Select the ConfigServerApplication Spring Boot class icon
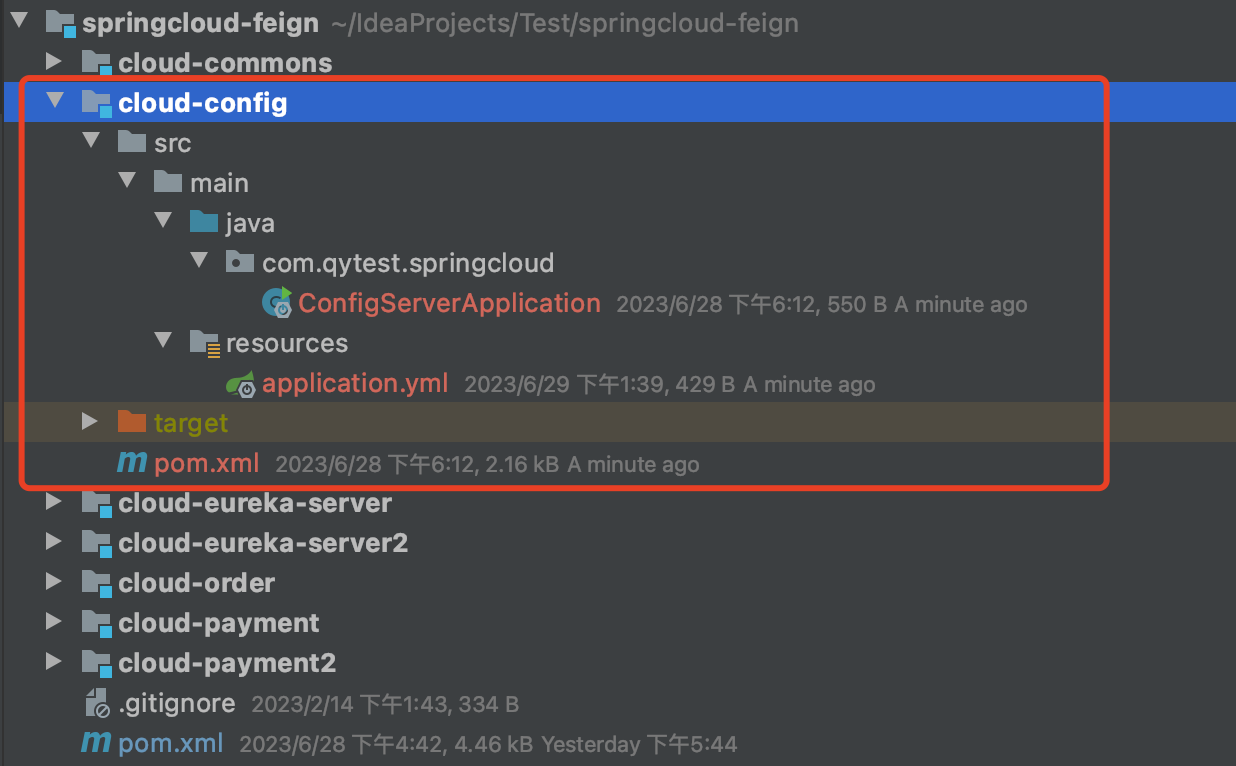Viewport: 1236px width, 766px height. [278, 303]
